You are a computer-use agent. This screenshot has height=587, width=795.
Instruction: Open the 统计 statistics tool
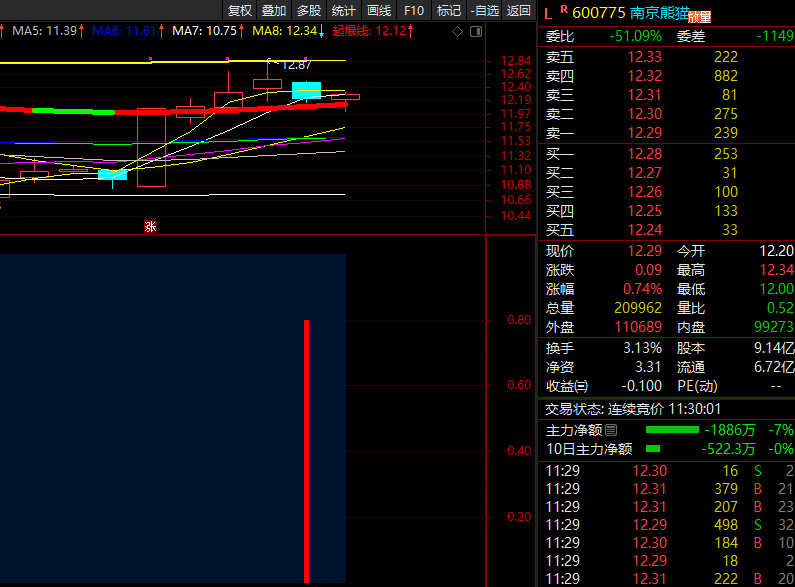(x=343, y=11)
